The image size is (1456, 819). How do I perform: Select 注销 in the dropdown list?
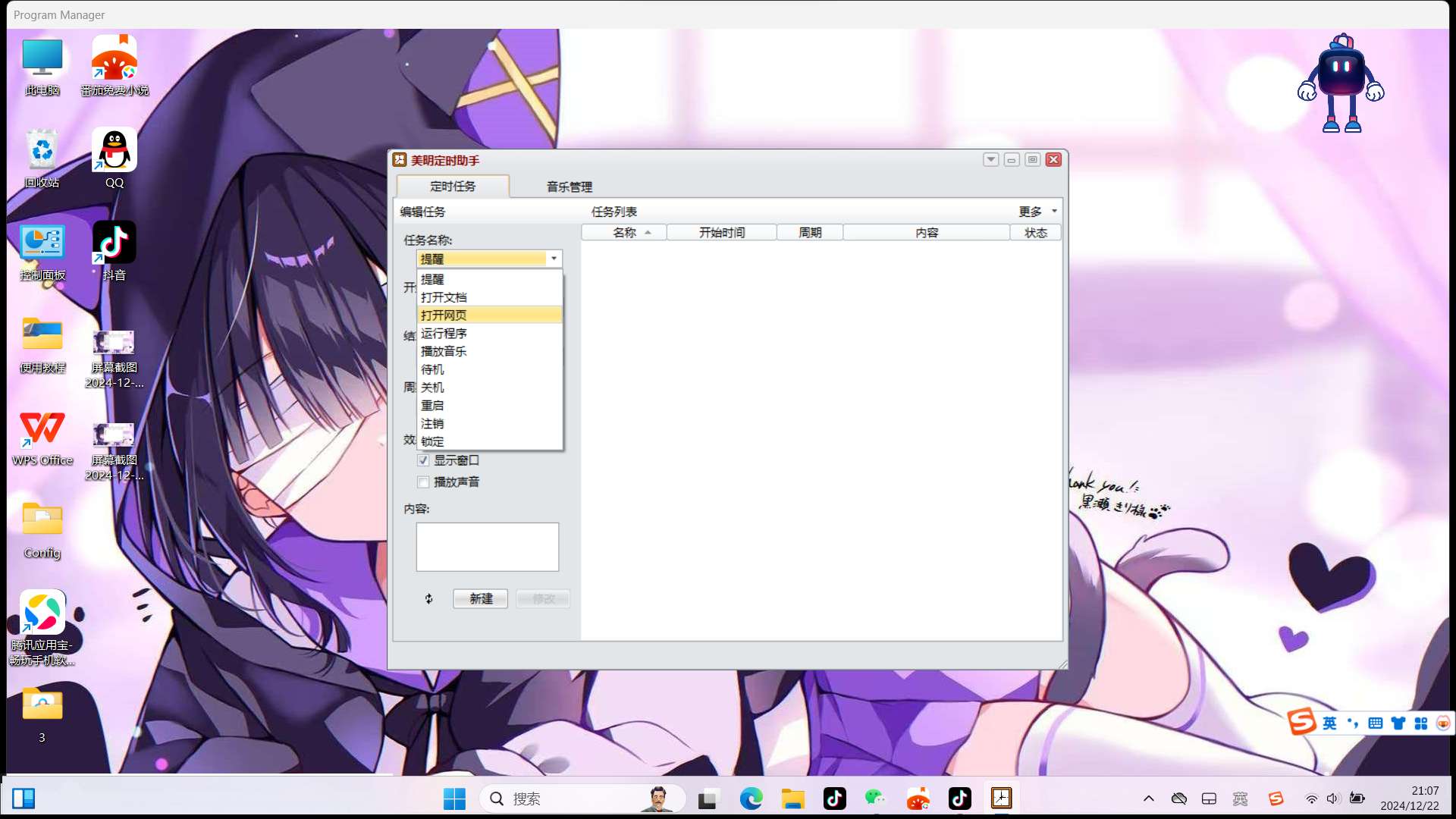(490, 424)
